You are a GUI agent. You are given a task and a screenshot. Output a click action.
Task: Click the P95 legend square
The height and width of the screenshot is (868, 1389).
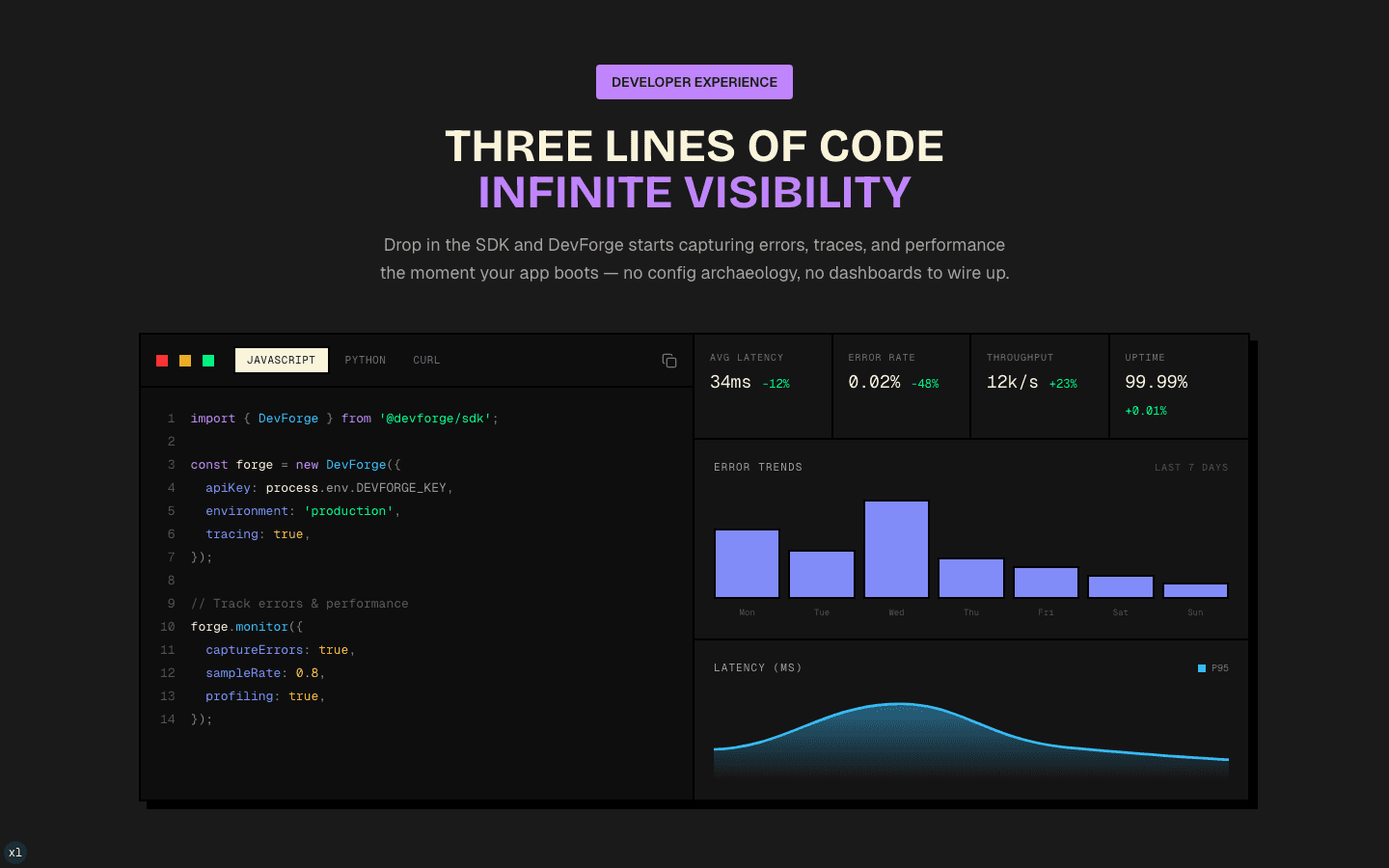point(1202,668)
